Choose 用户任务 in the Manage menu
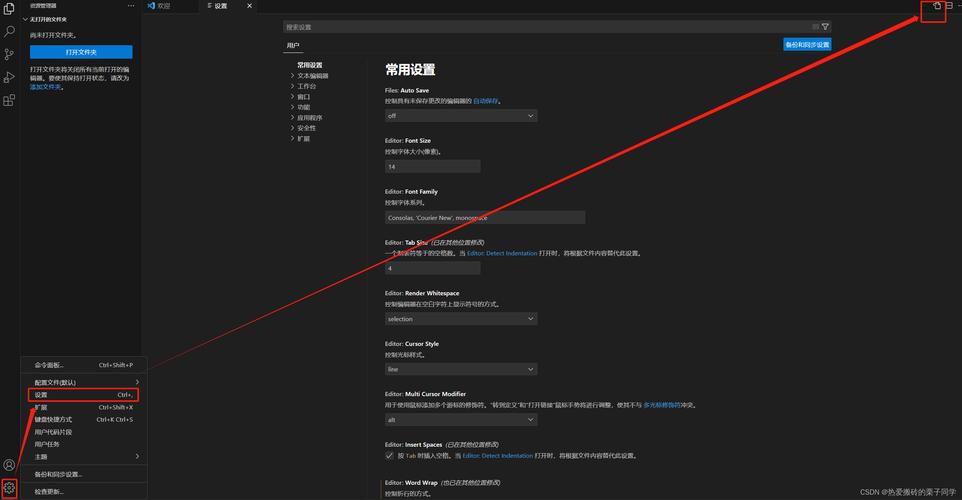This screenshot has width=962, height=500. tap(84, 444)
